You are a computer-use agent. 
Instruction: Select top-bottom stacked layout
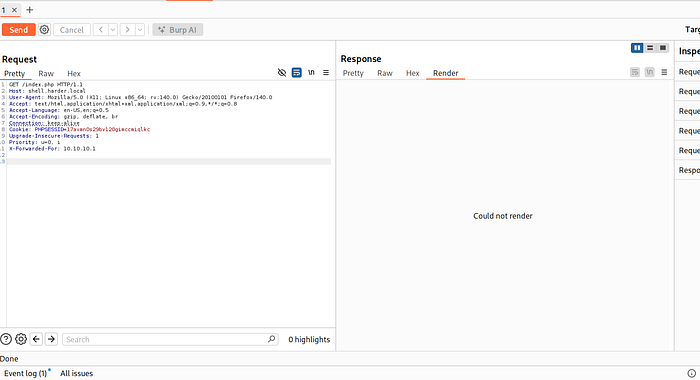(x=650, y=48)
